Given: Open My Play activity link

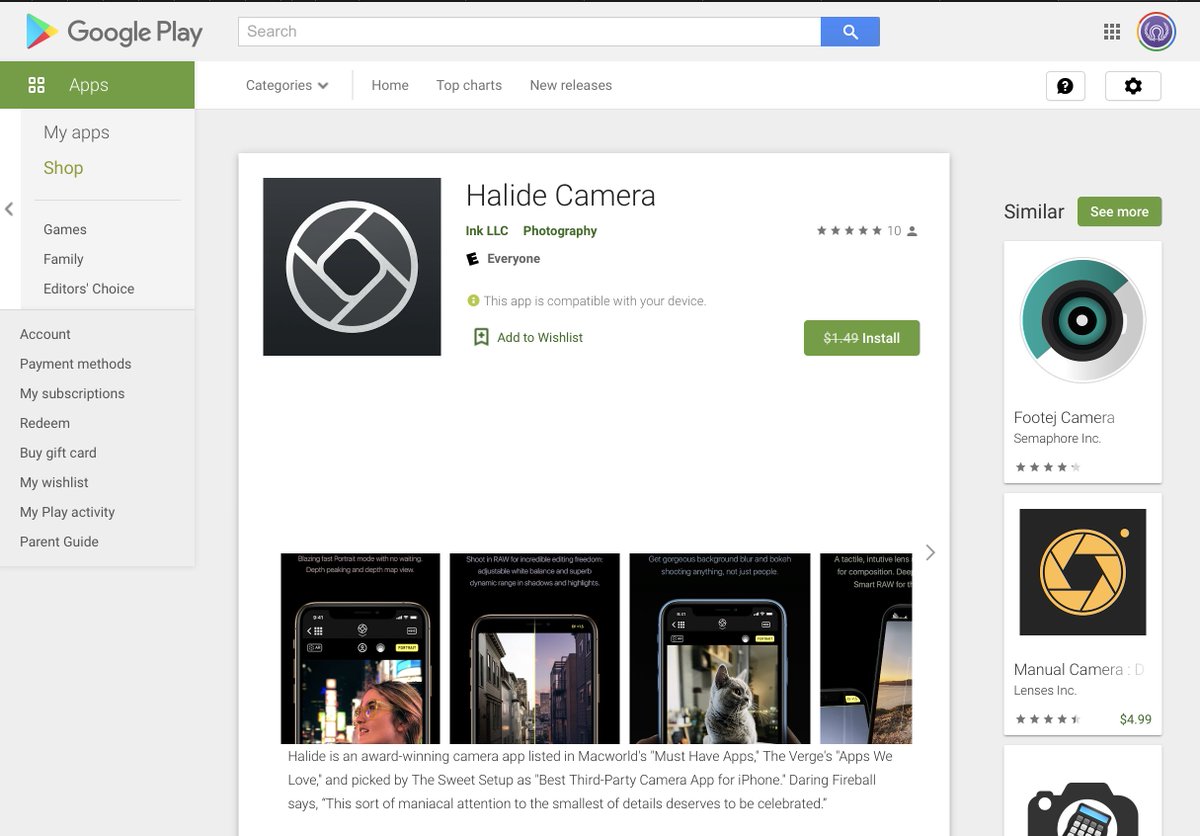Looking at the screenshot, I should click(67, 512).
